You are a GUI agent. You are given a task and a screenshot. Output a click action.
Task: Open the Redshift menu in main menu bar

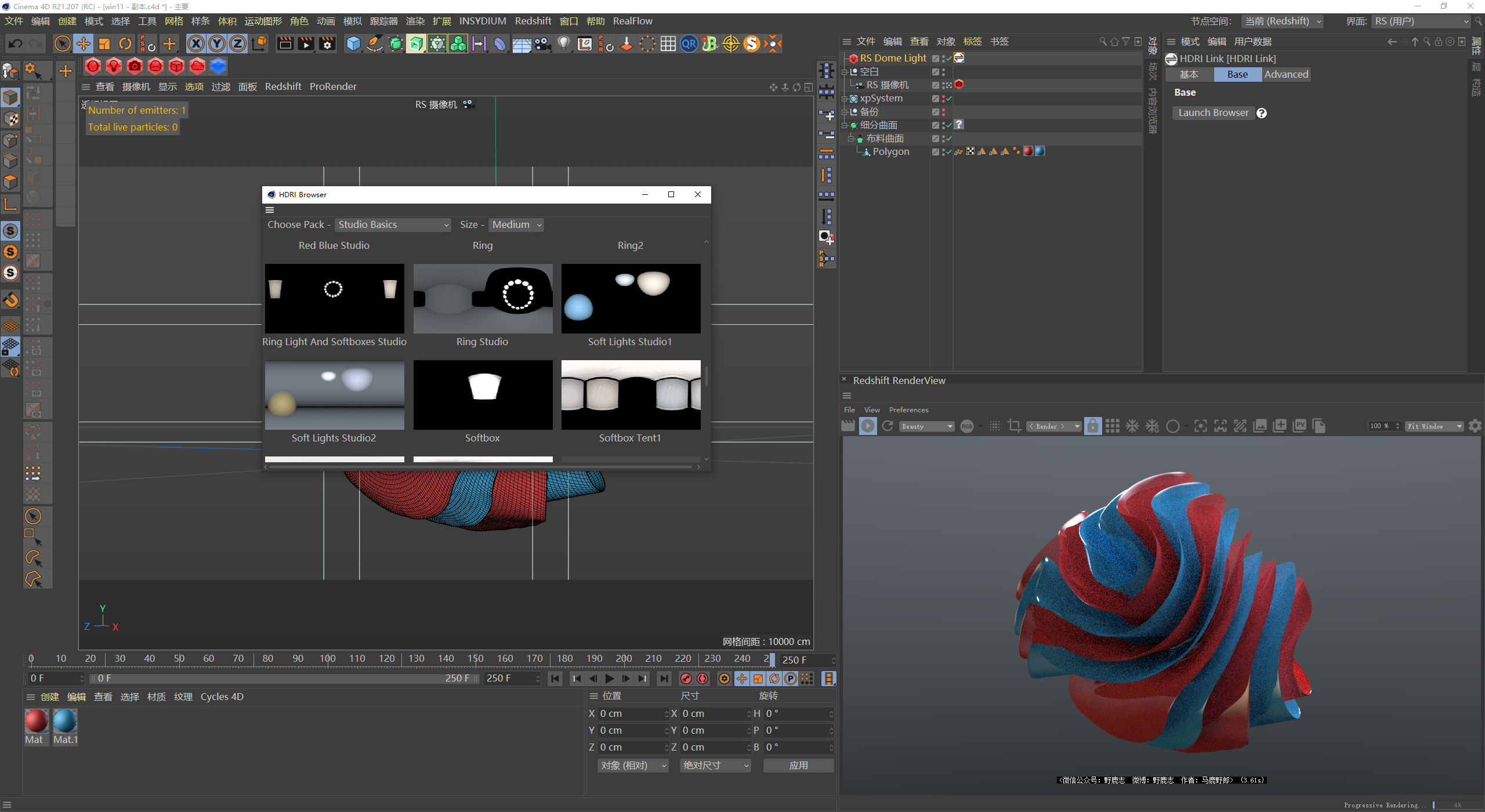pyautogui.click(x=533, y=21)
